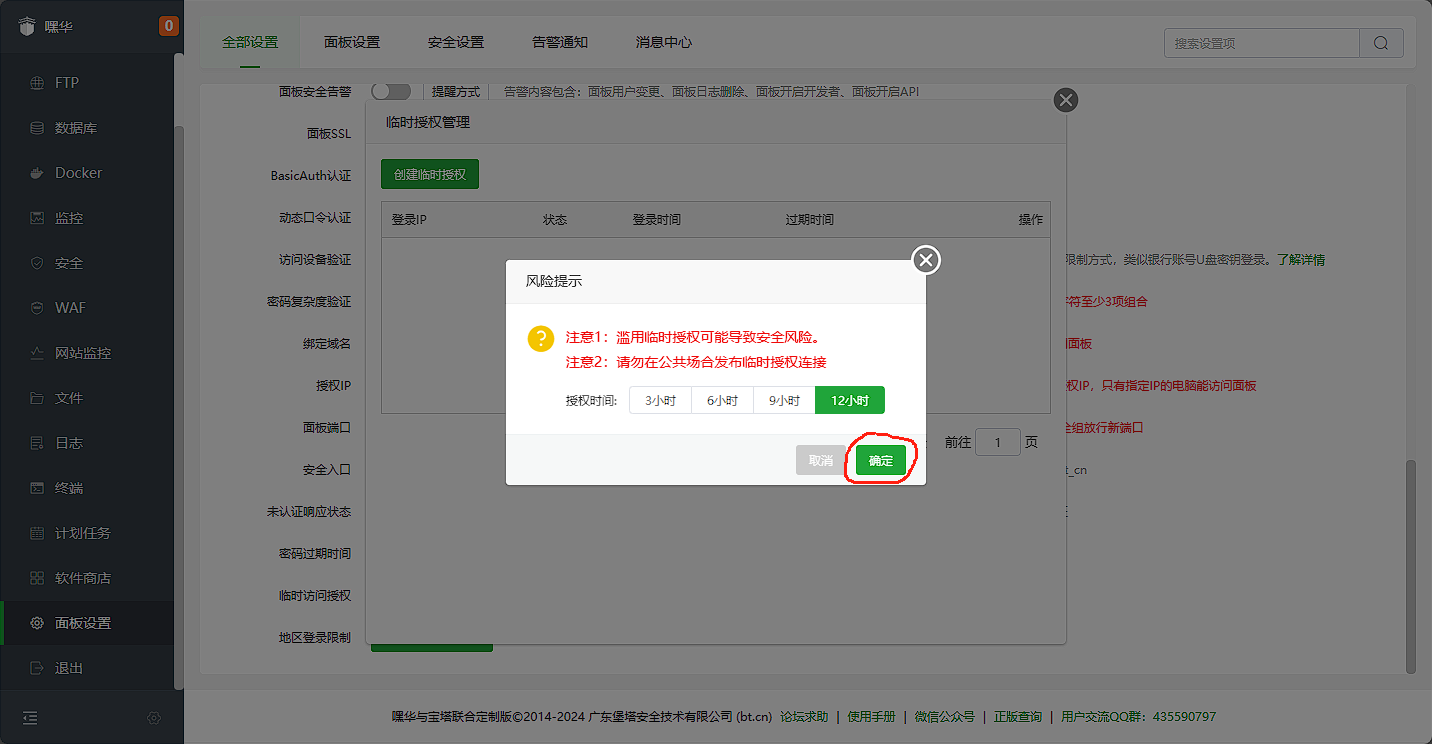This screenshot has width=1432, height=744.
Task: Open the 正版查询 footer link
Action: pyautogui.click(x=1018, y=717)
